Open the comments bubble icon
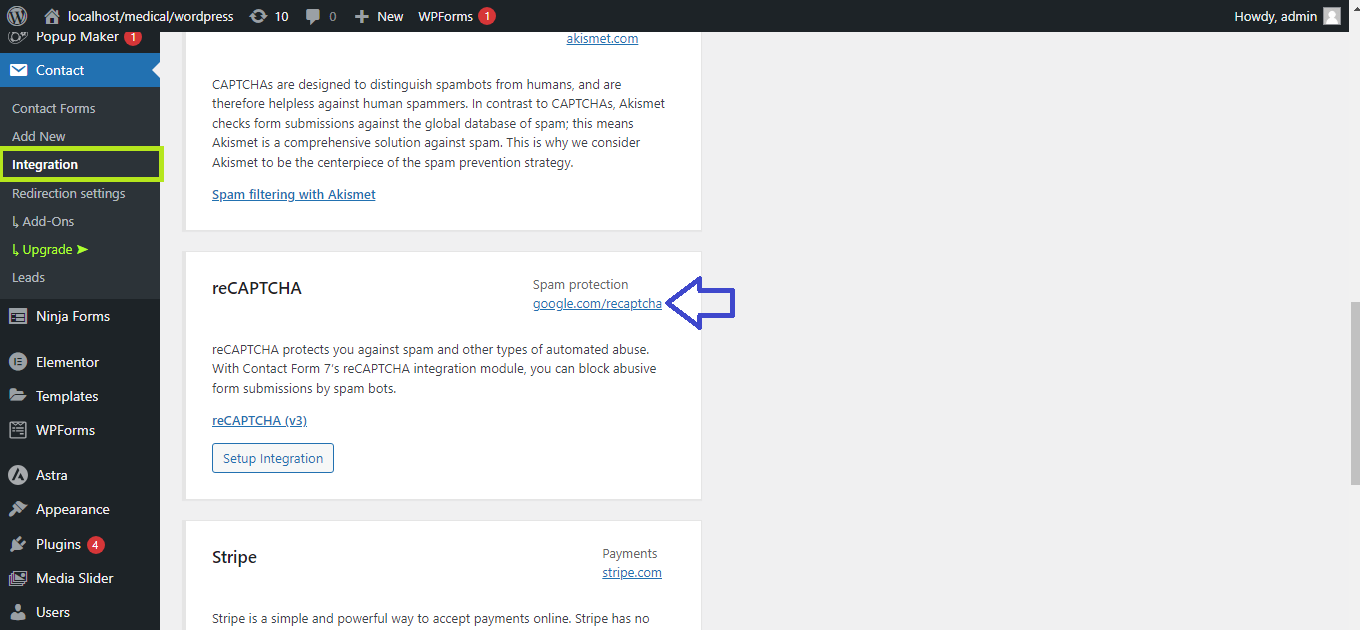The image size is (1360, 630). pos(313,16)
